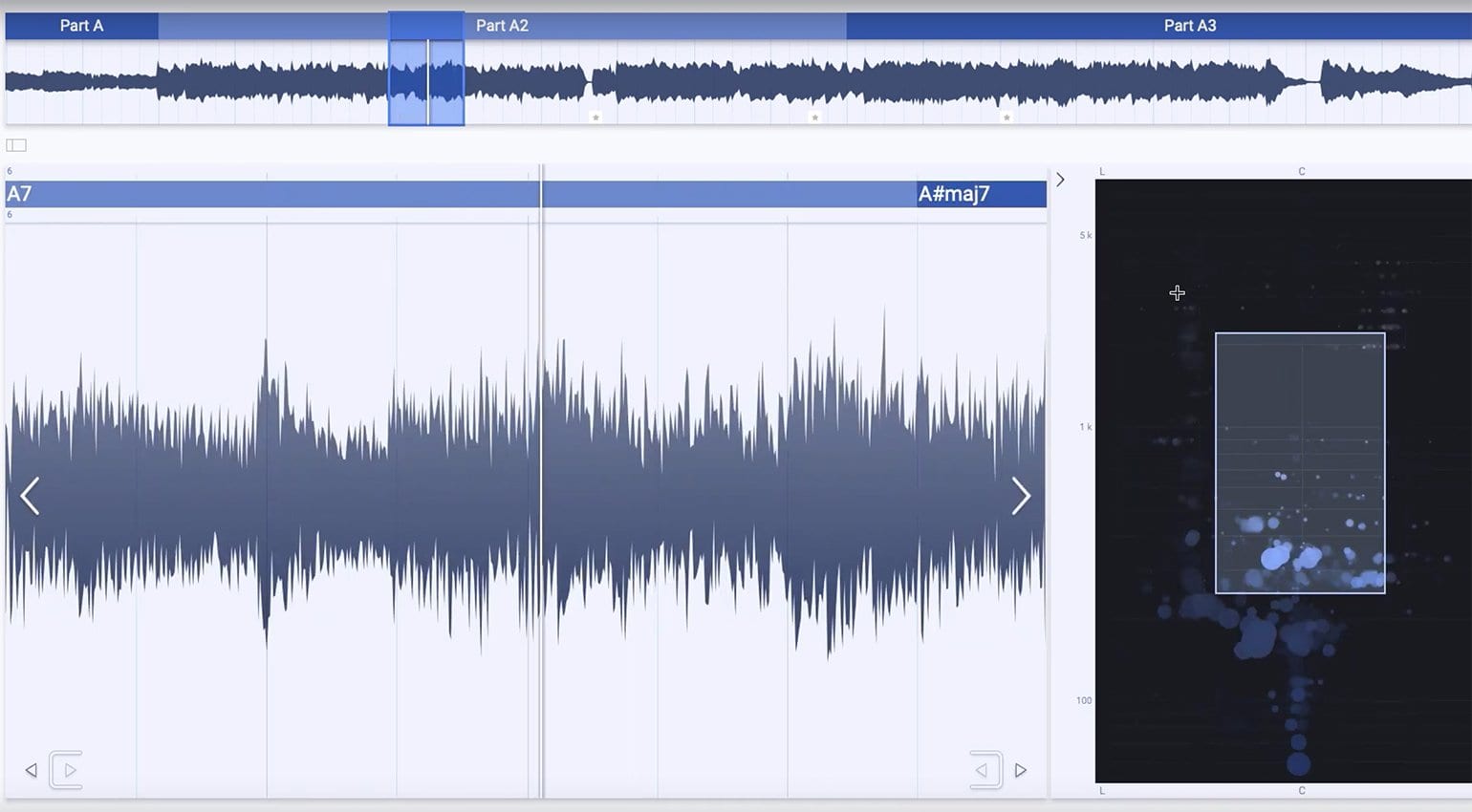Expand the right side panel using the chevron
Screen dimensions: 1472x812
click(1060, 179)
